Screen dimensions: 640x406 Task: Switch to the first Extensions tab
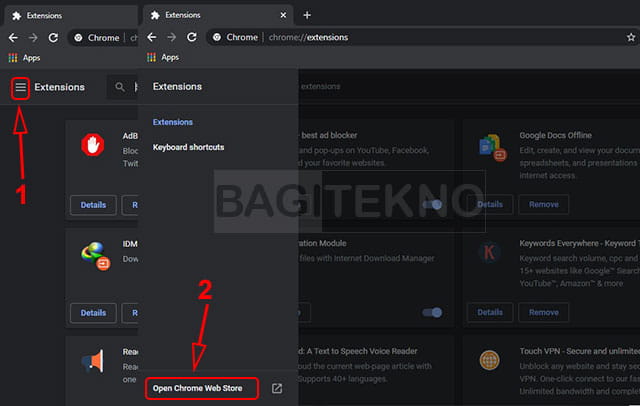tap(70, 16)
